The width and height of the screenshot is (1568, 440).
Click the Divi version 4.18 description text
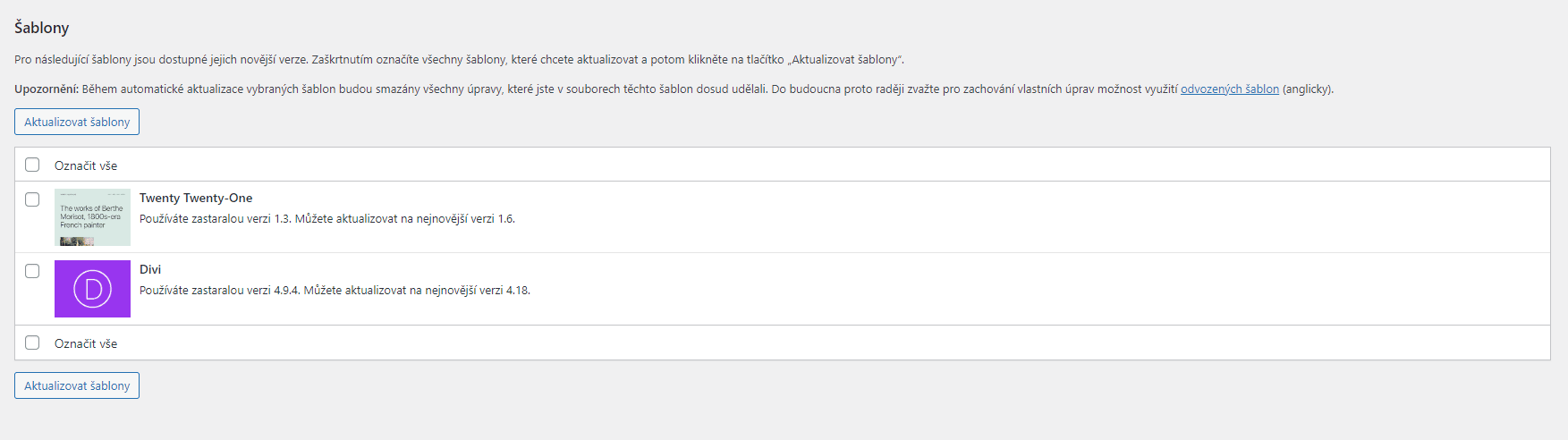pos(417,291)
